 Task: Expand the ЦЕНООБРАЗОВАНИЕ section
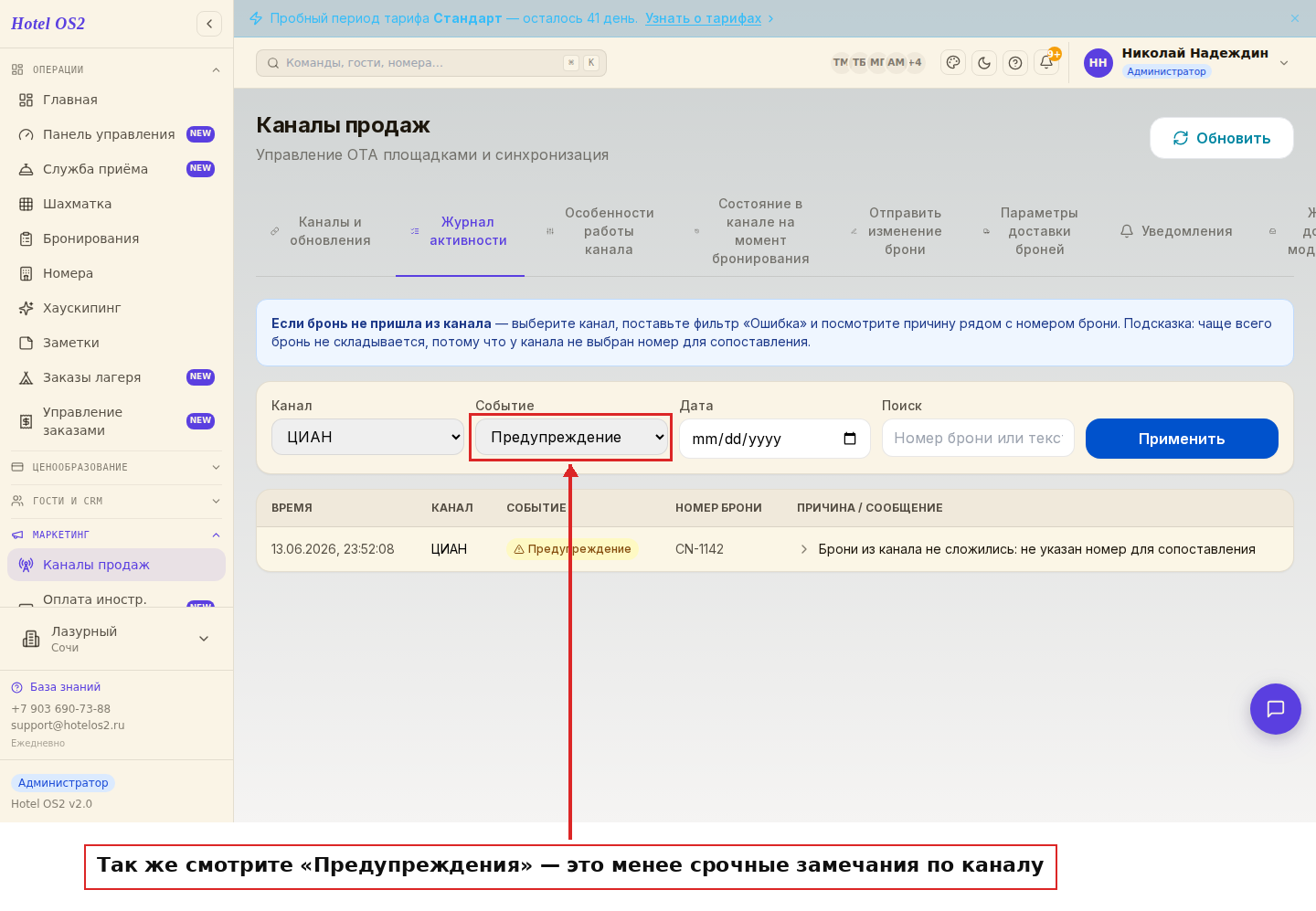click(x=116, y=467)
